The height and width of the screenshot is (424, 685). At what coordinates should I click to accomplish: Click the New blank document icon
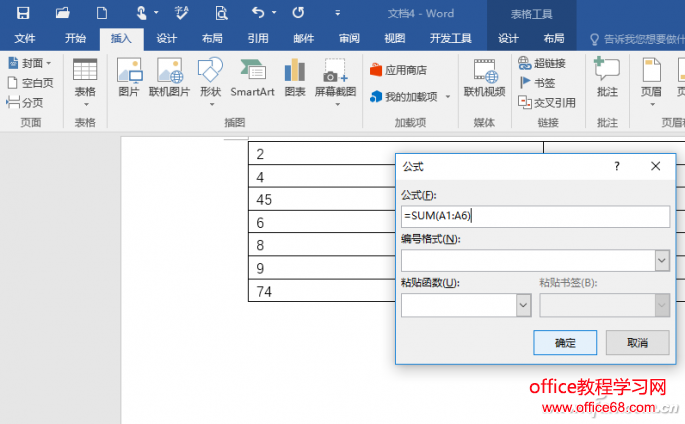[102, 13]
